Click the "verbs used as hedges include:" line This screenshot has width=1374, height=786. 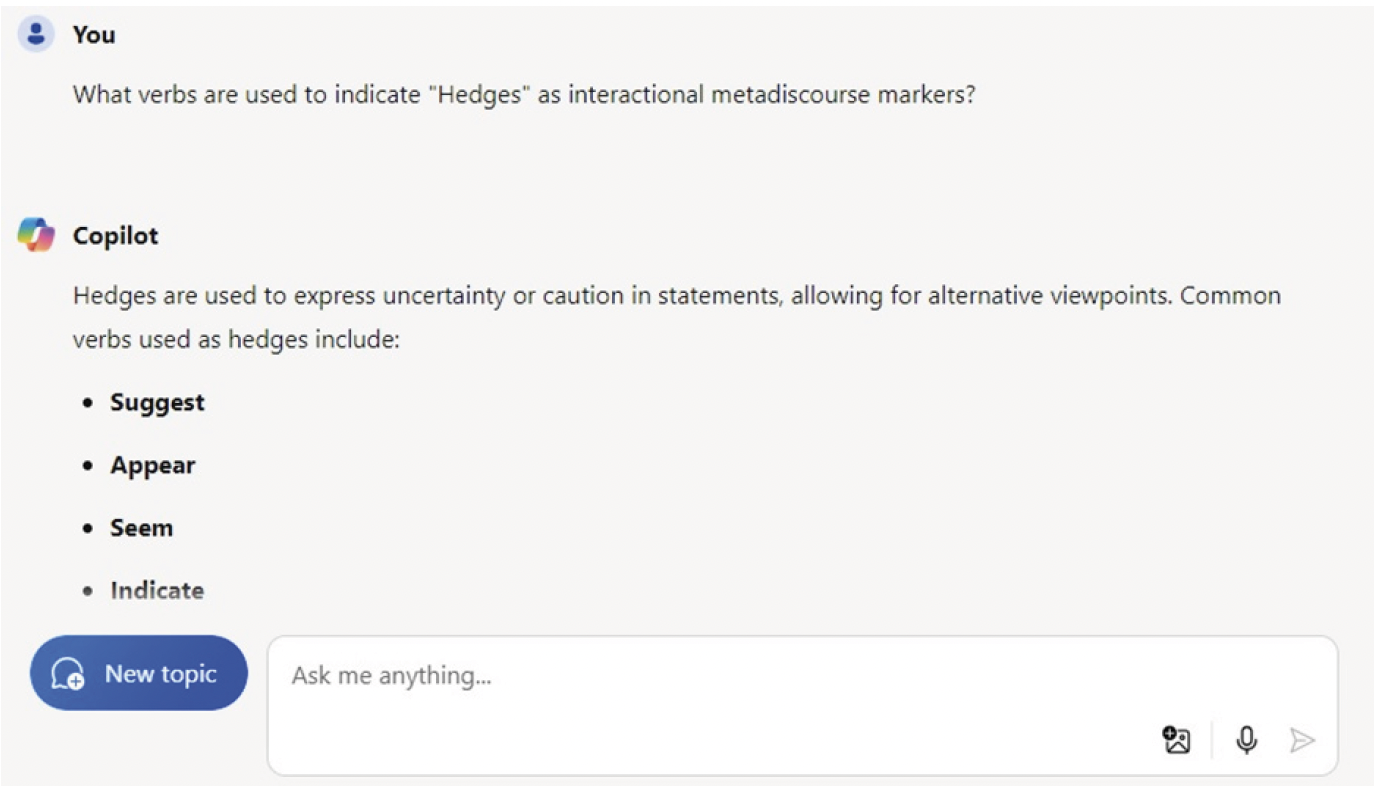236,339
